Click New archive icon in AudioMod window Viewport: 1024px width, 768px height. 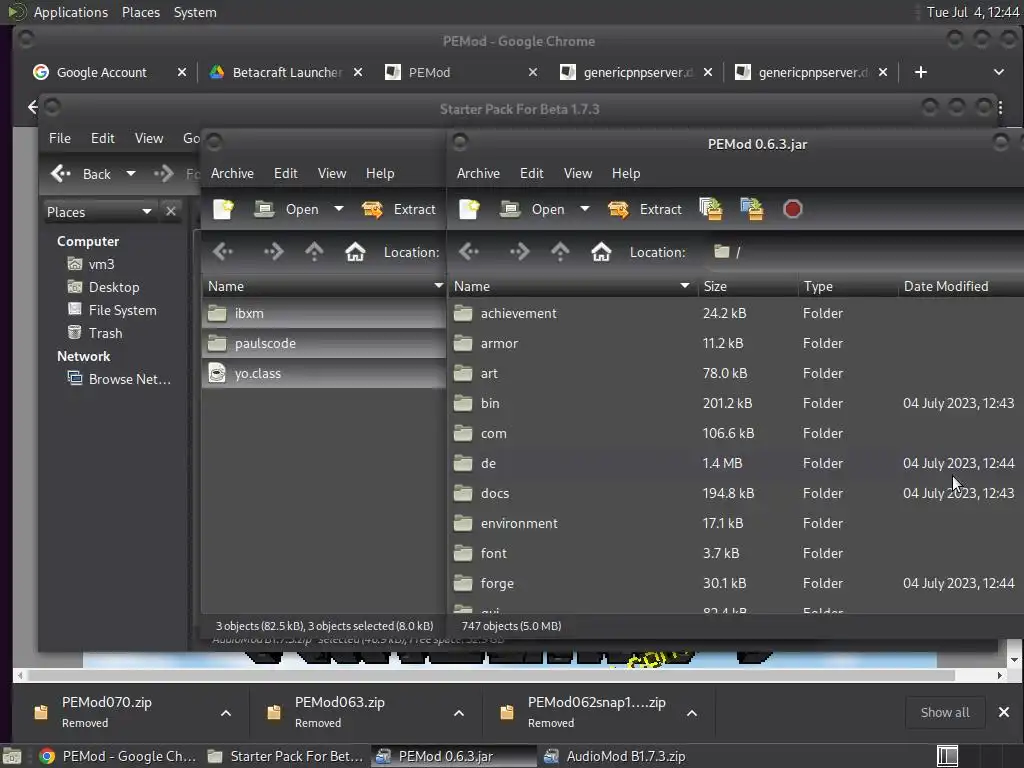click(223, 209)
